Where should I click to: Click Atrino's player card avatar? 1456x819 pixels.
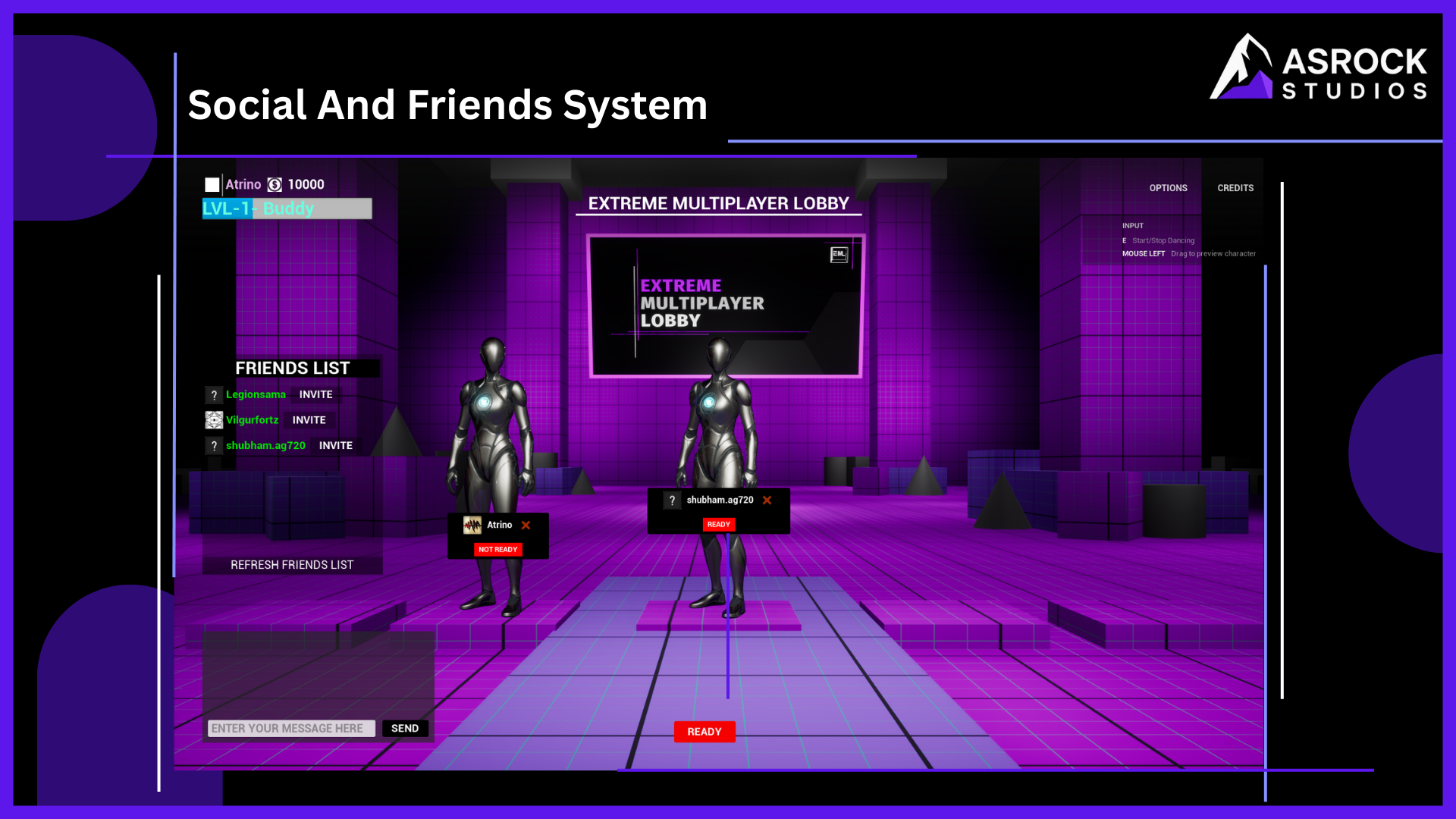click(472, 525)
